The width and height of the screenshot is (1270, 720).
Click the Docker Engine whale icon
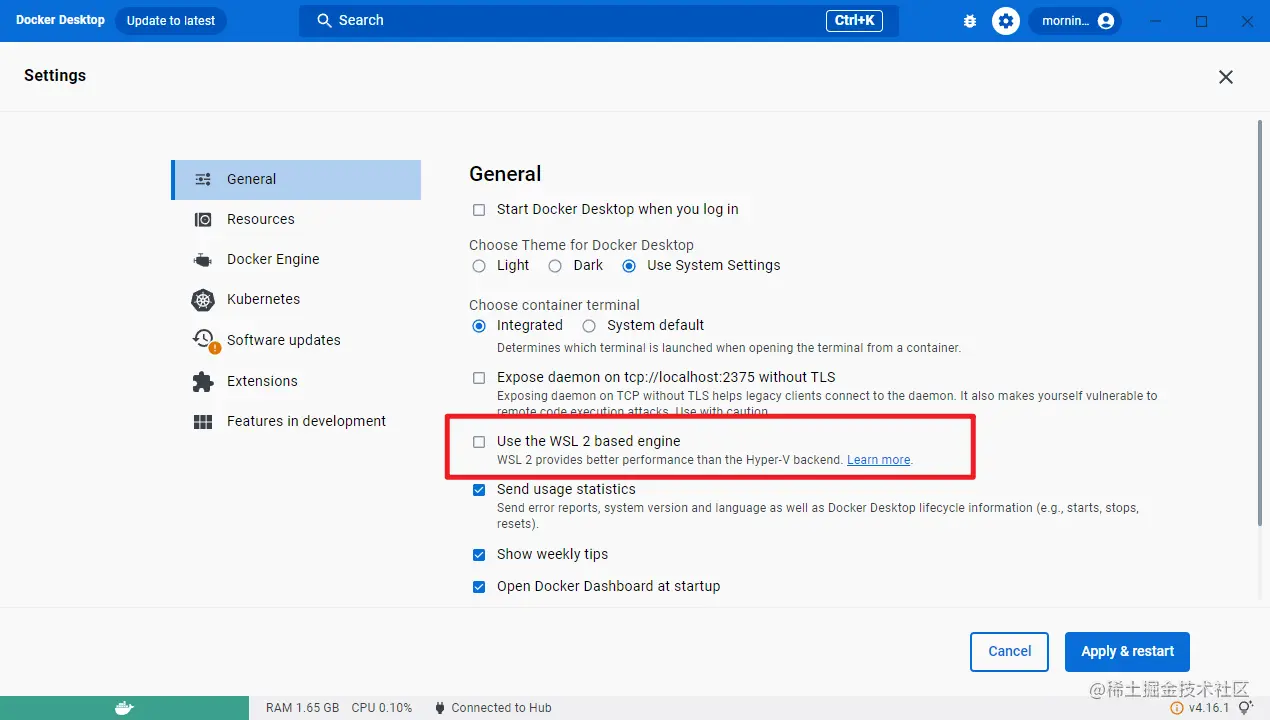(203, 259)
